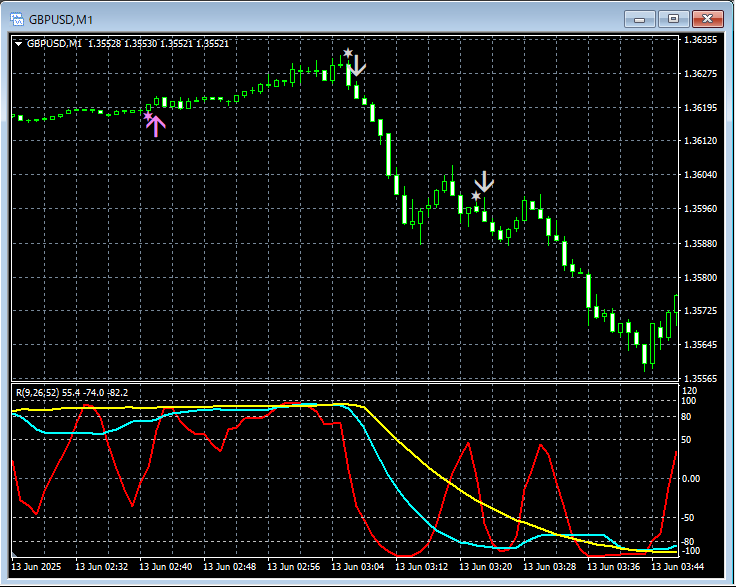Maximize the GBPUSD,M1 chart window

[673, 19]
